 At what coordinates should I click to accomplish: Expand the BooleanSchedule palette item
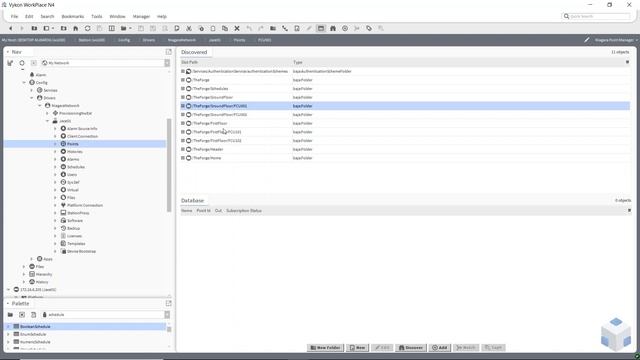8,327
